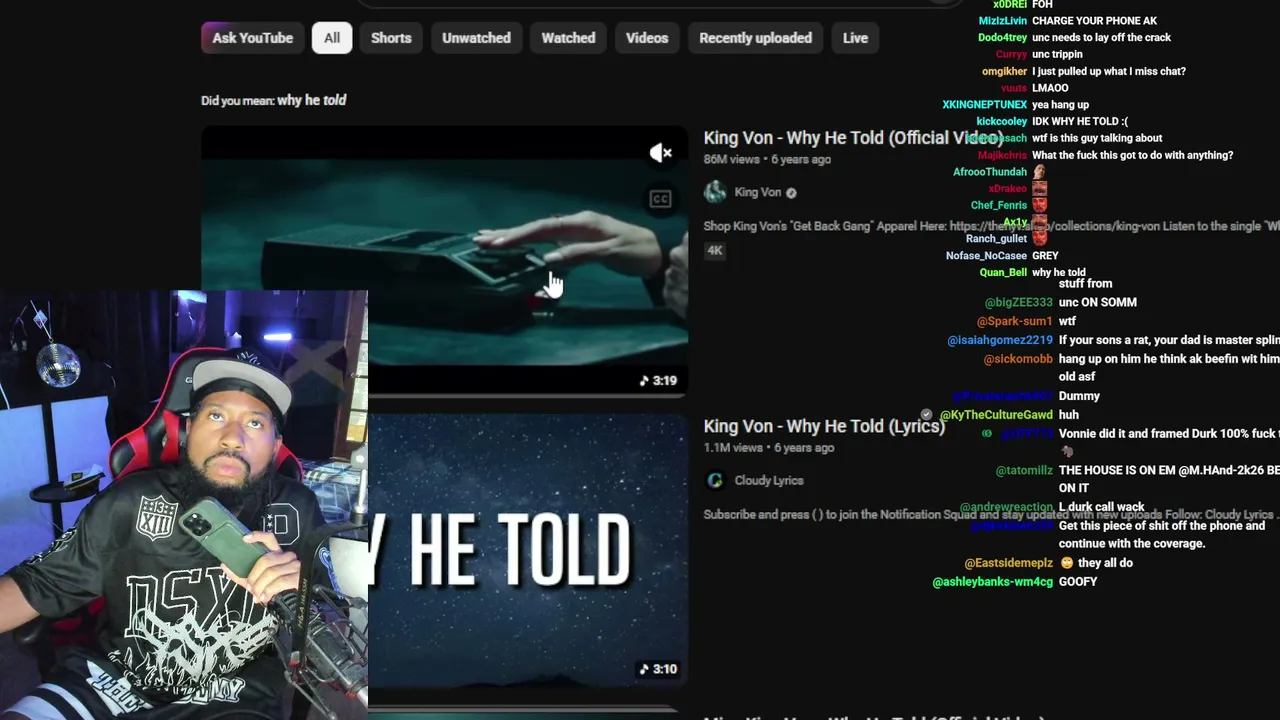The width and height of the screenshot is (1280, 720).
Task: Click the "Get Back Gang" apparel description
Action: point(991,226)
